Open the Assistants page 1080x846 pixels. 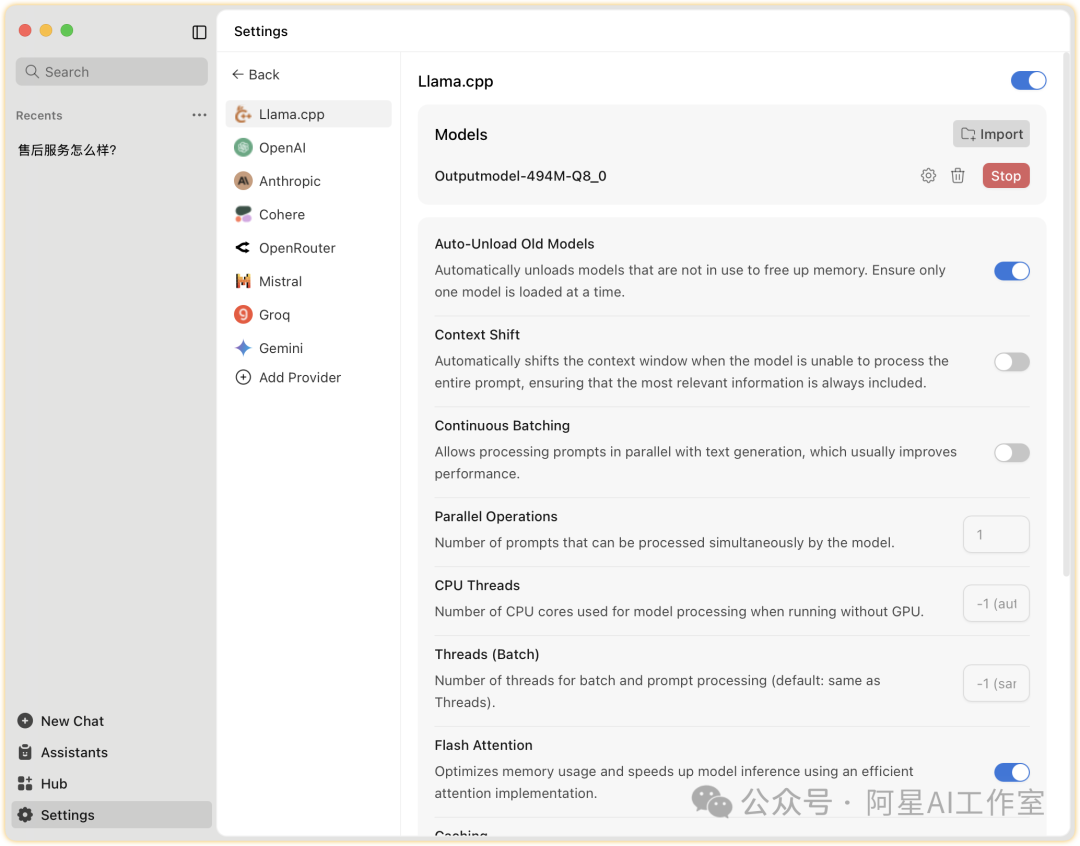(112, 752)
